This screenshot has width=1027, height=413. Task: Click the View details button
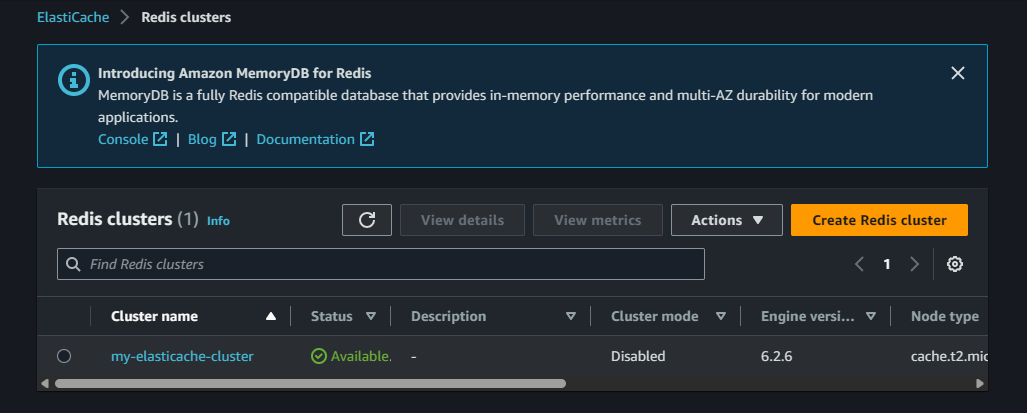pyautogui.click(x=462, y=220)
